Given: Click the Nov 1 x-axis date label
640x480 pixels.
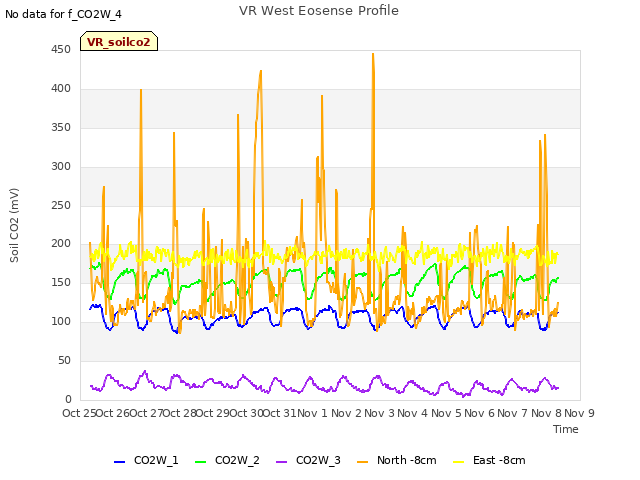Looking at the screenshot, I should [x=313, y=413].
